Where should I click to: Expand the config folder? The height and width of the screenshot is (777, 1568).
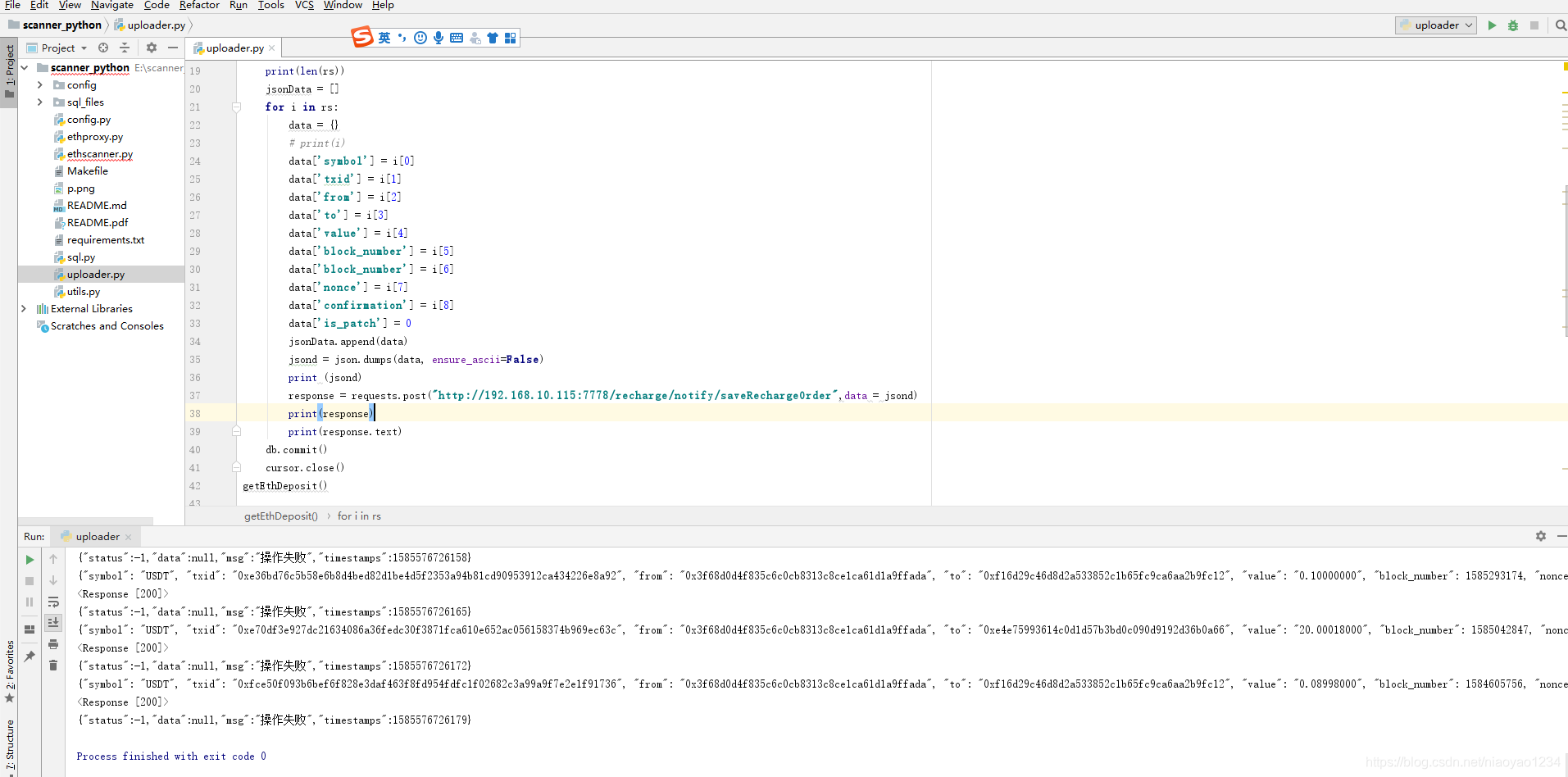coord(40,84)
